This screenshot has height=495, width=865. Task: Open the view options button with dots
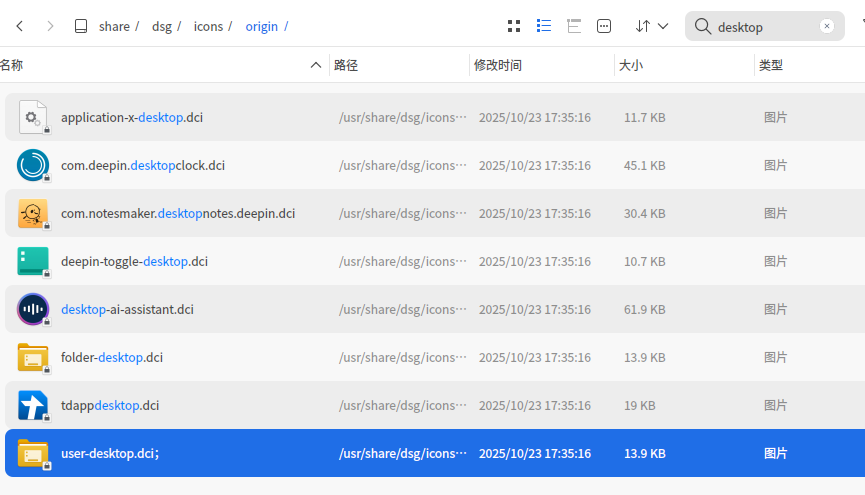pos(604,26)
